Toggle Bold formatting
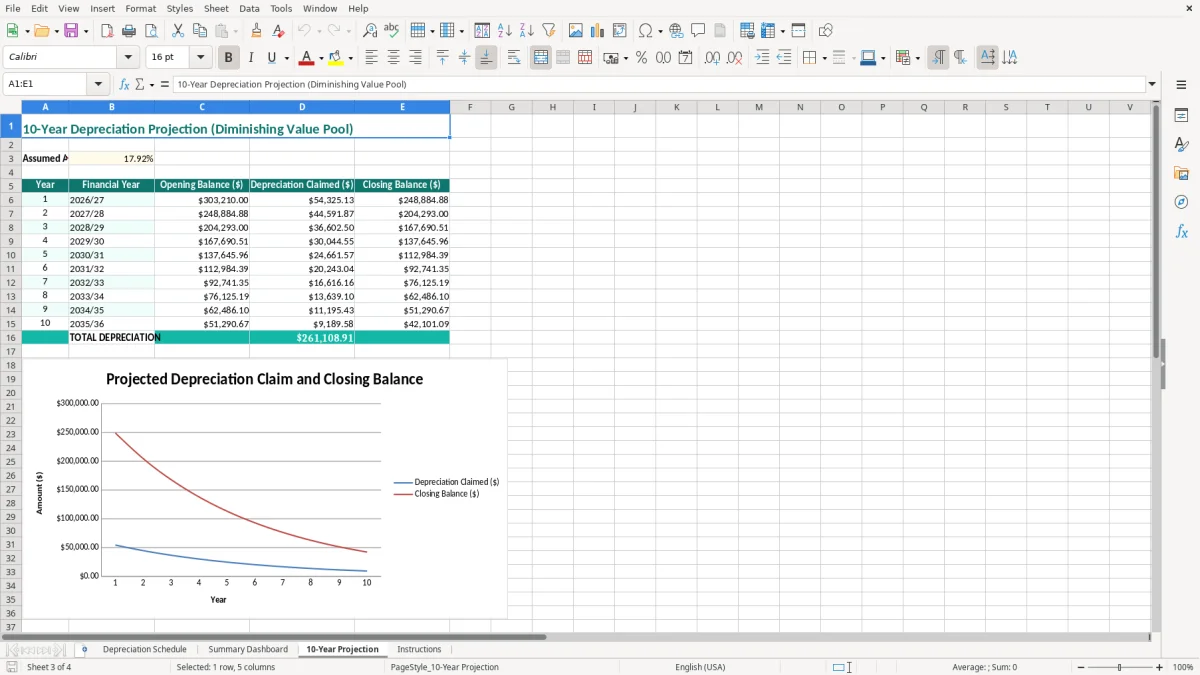The width and height of the screenshot is (1200, 675). 228,58
